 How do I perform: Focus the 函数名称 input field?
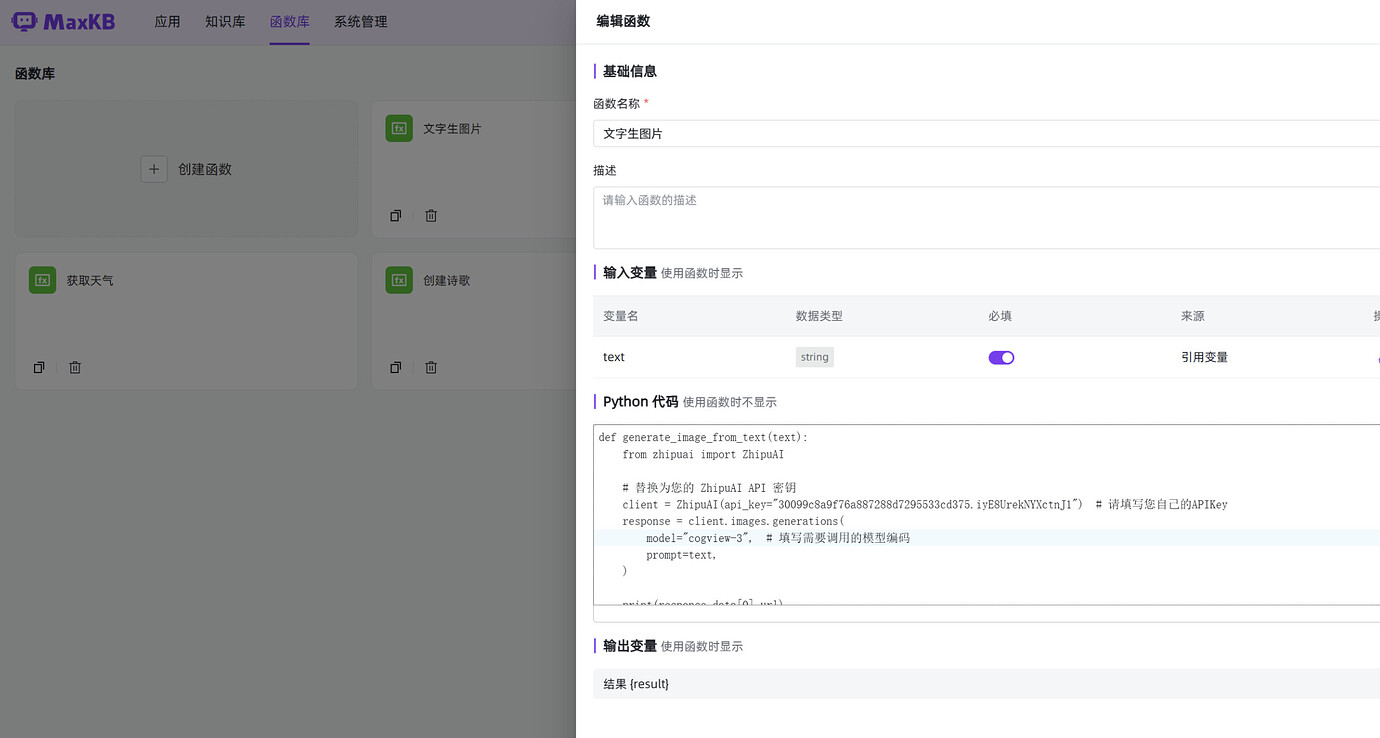(x=986, y=133)
